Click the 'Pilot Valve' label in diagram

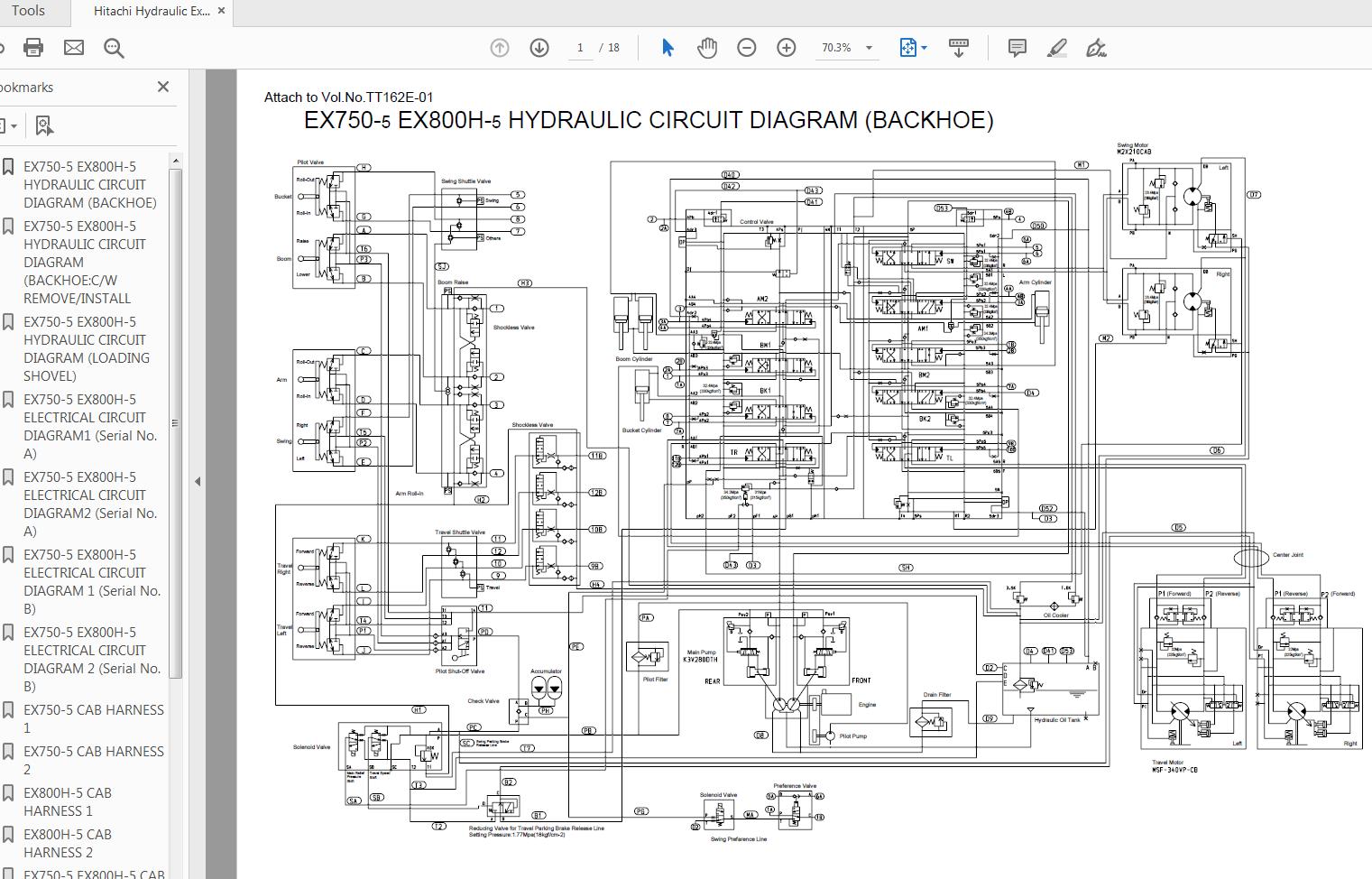(x=310, y=162)
